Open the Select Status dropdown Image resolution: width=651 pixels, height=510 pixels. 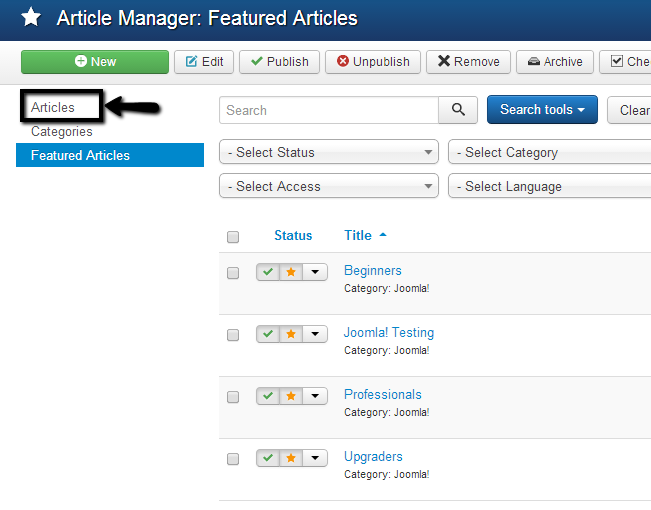(x=329, y=153)
